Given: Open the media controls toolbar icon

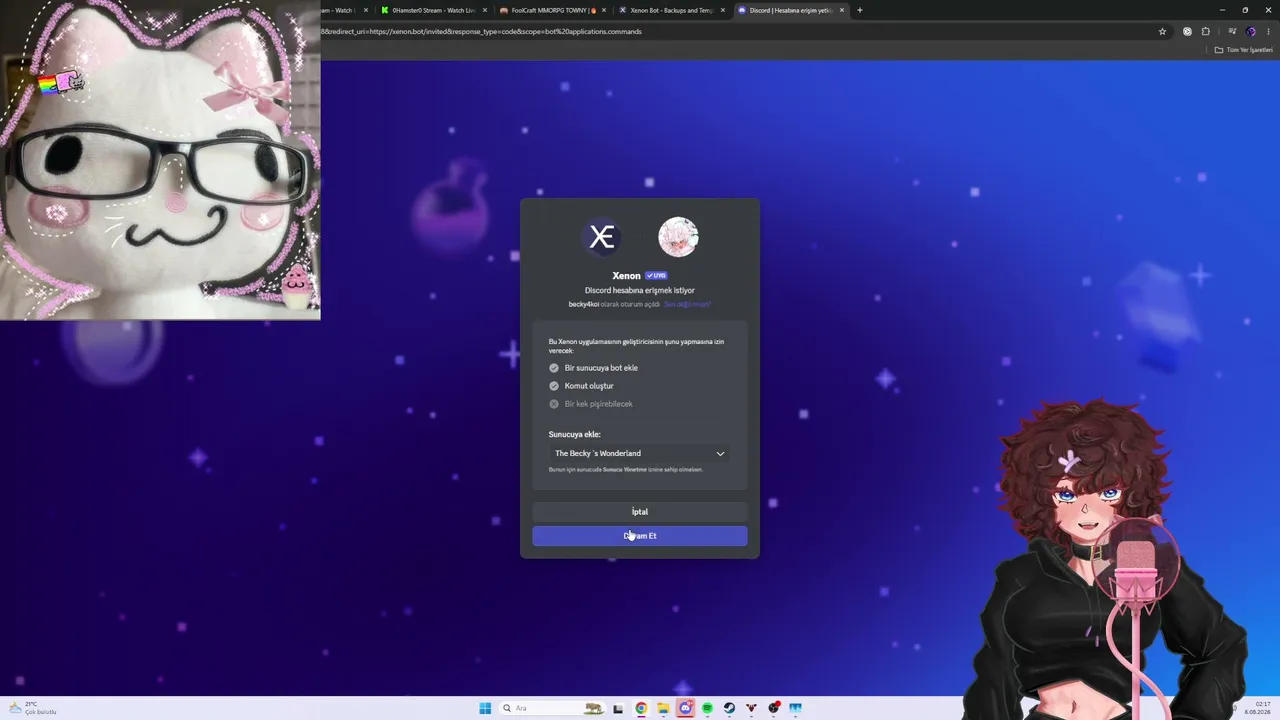Looking at the screenshot, I should click(1232, 31).
